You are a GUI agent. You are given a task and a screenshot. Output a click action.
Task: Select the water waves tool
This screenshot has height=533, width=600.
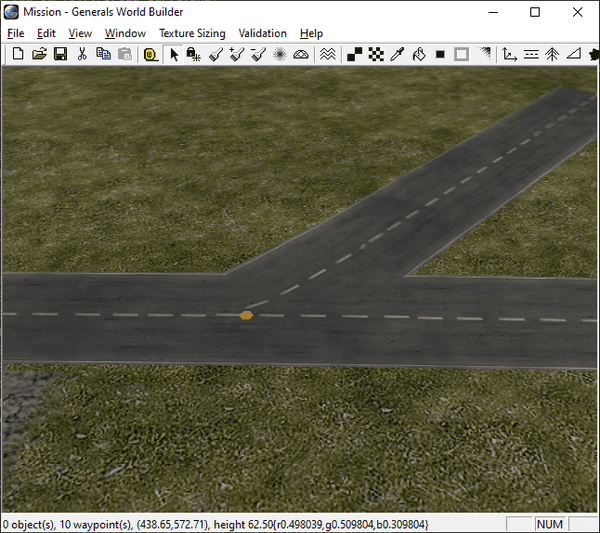(328, 54)
